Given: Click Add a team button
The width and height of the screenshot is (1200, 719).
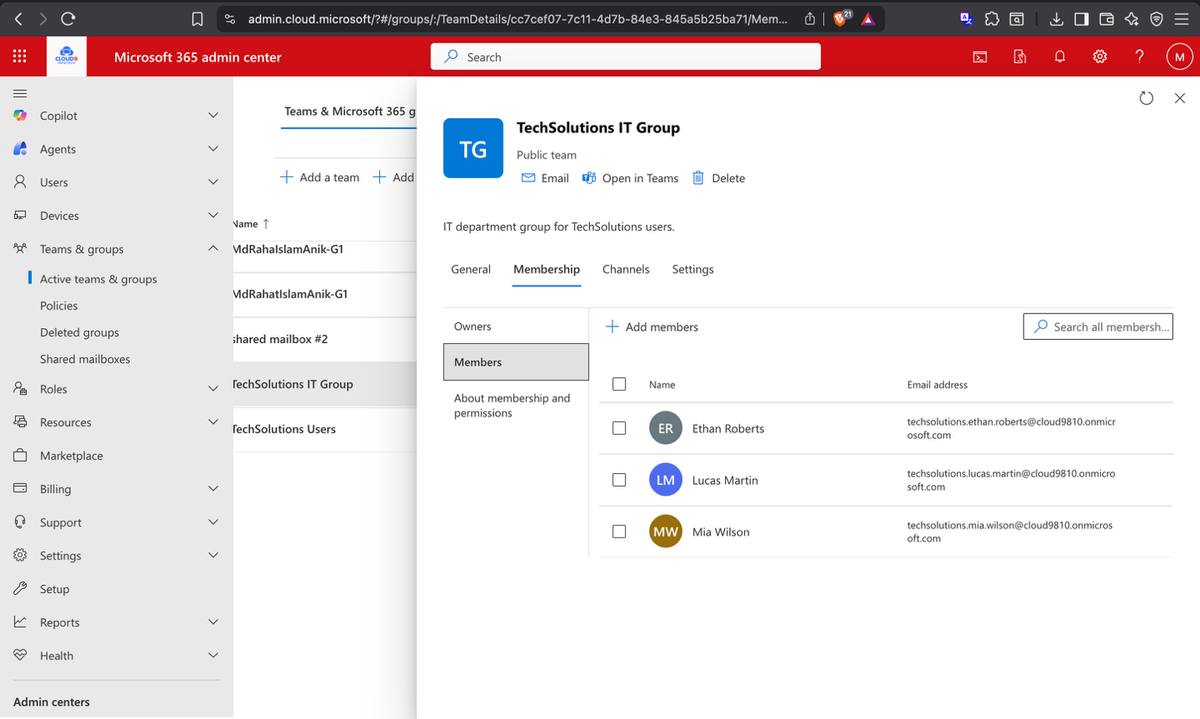Looking at the screenshot, I should coord(320,177).
